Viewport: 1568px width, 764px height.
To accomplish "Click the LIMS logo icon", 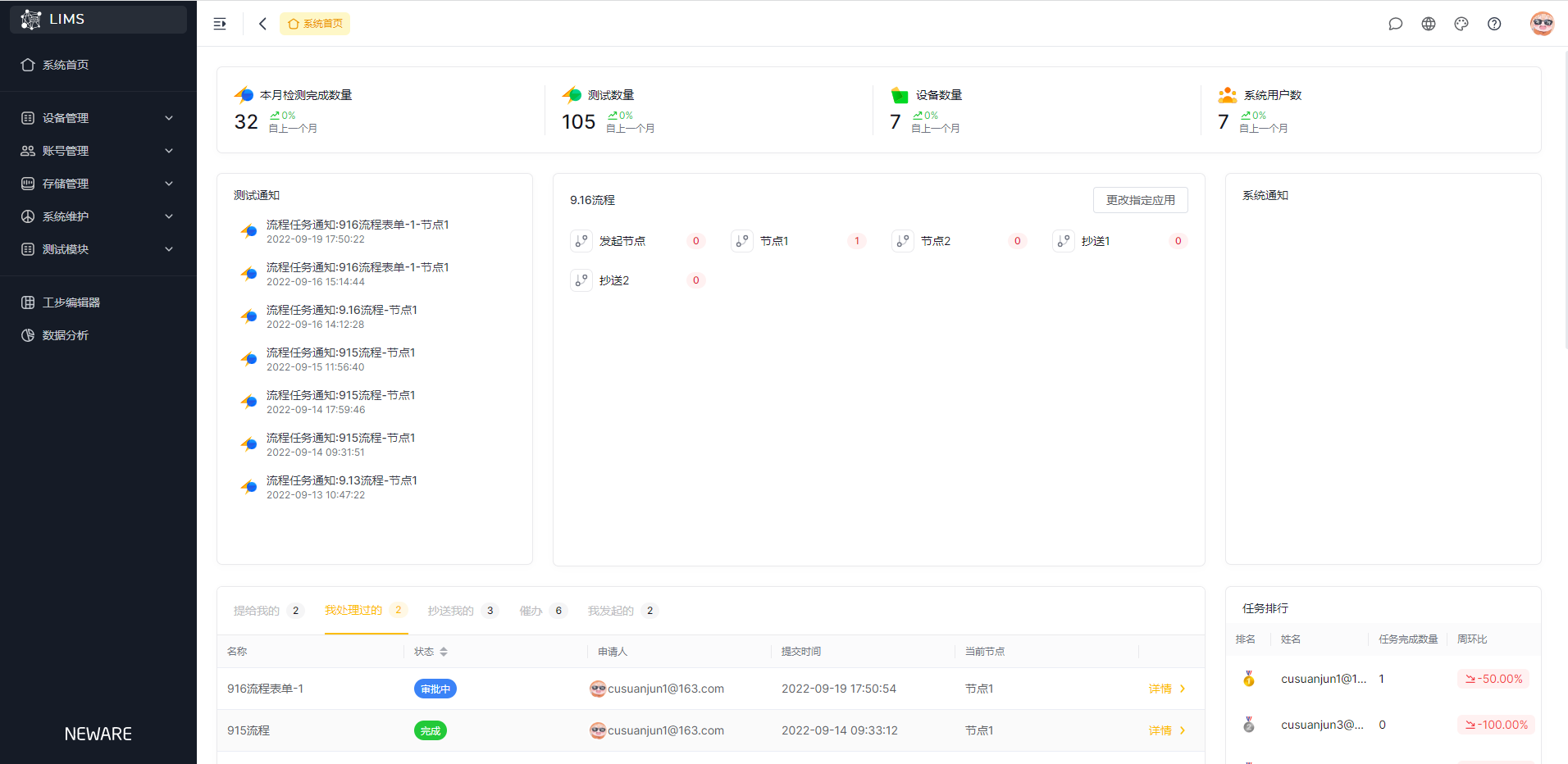I will click(x=31, y=20).
